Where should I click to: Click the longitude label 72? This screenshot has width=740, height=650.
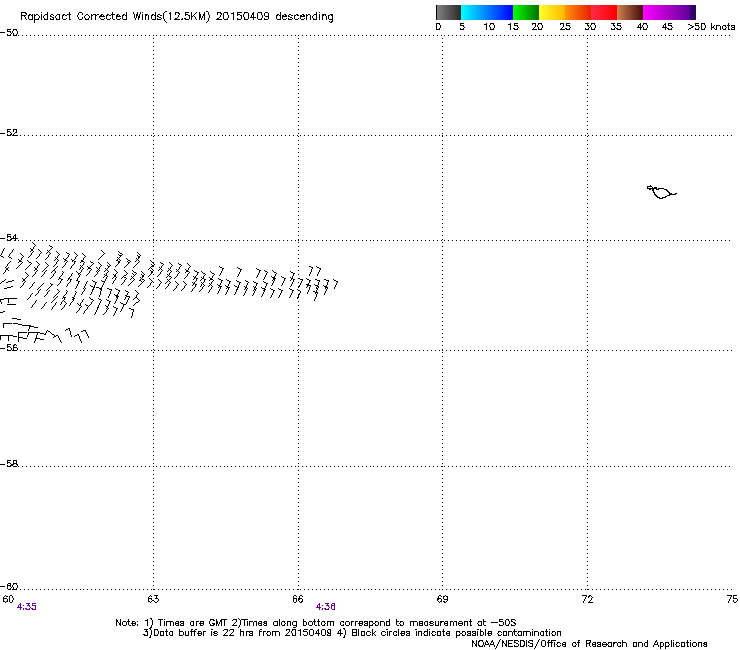tap(587, 599)
